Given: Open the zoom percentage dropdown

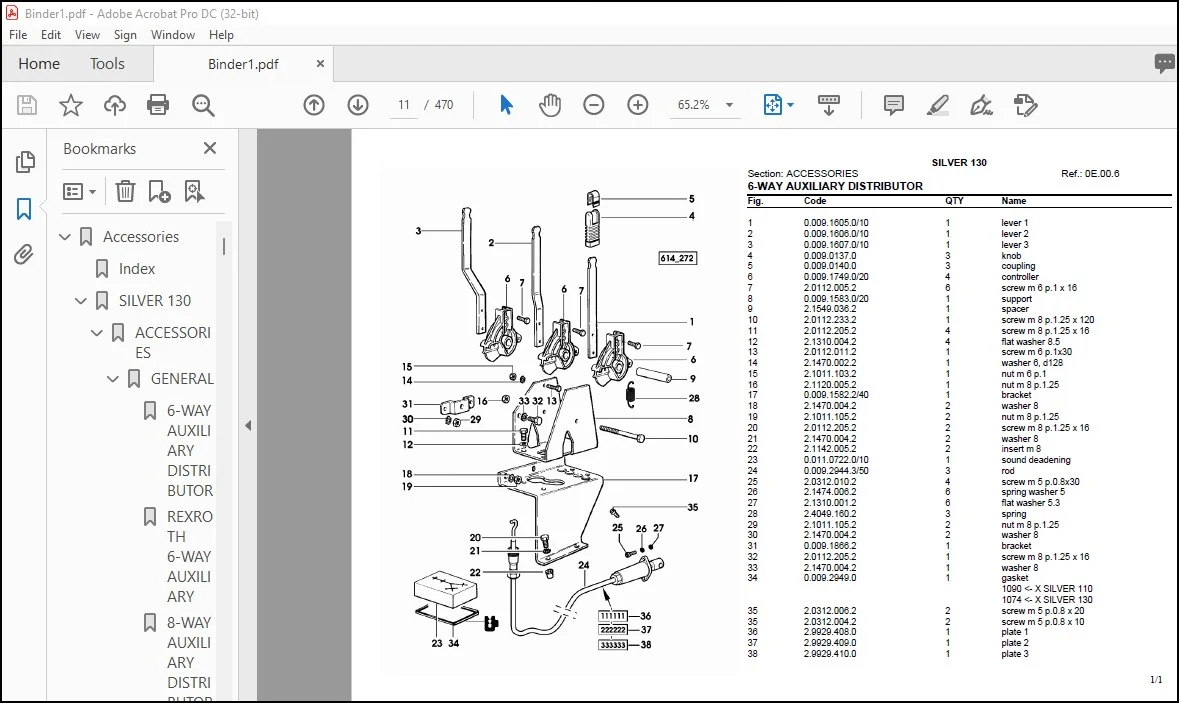Looking at the screenshot, I should tap(729, 105).
